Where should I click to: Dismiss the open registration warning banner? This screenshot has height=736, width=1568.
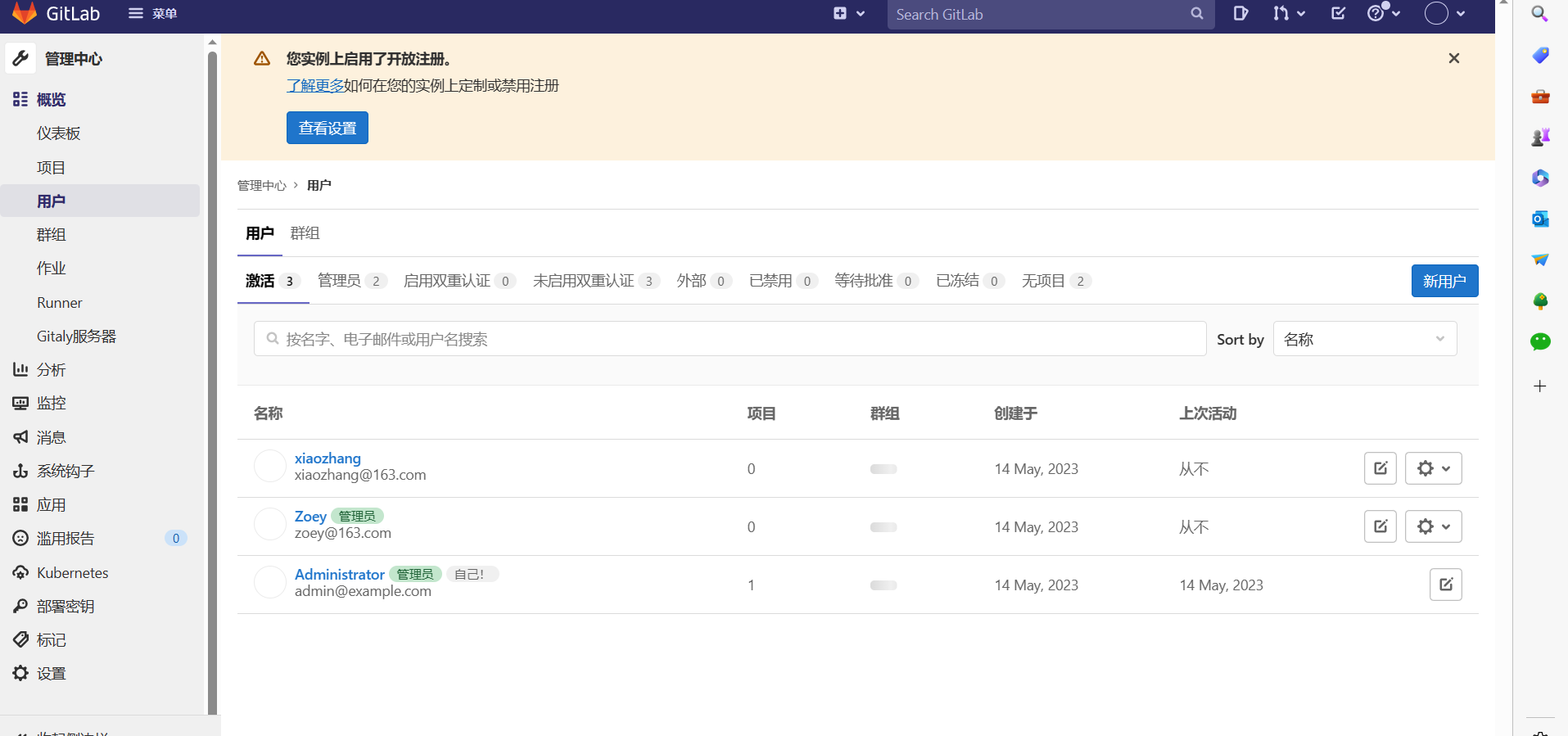coord(1454,58)
